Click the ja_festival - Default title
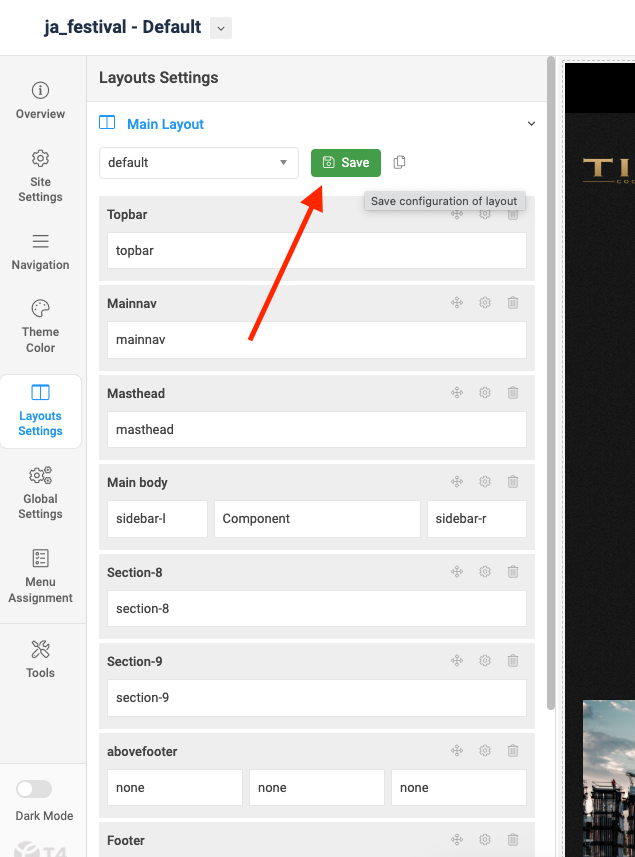This screenshot has width=635, height=857. 123,27
